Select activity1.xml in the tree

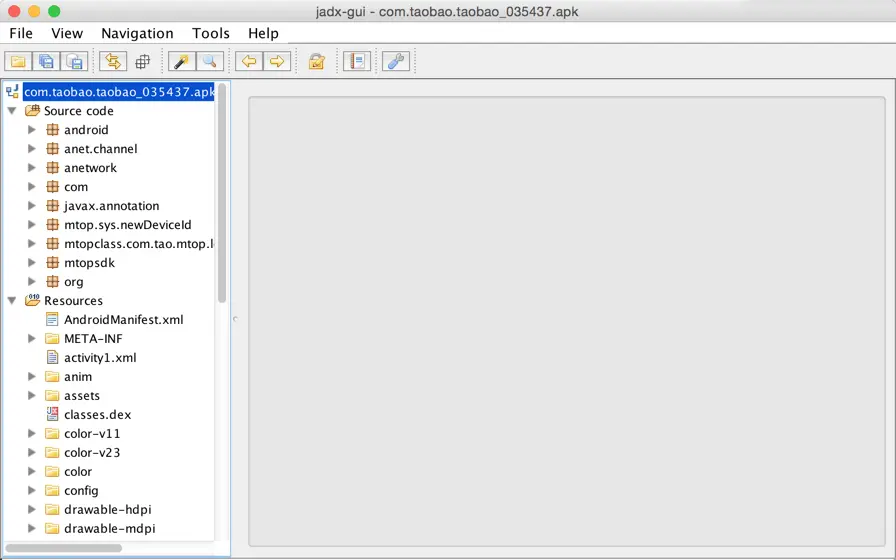click(x=100, y=358)
